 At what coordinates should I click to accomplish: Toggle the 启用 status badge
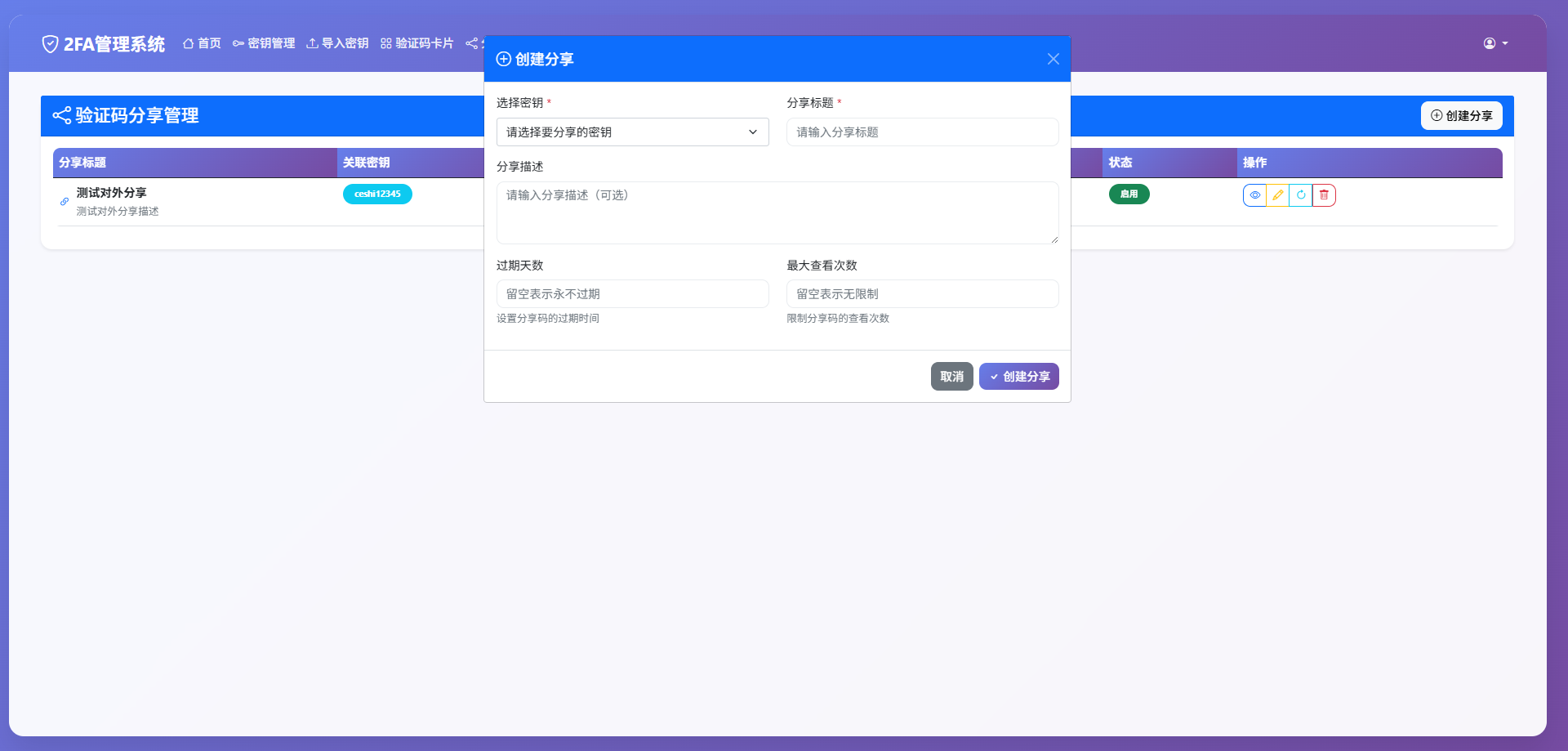point(1129,194)
